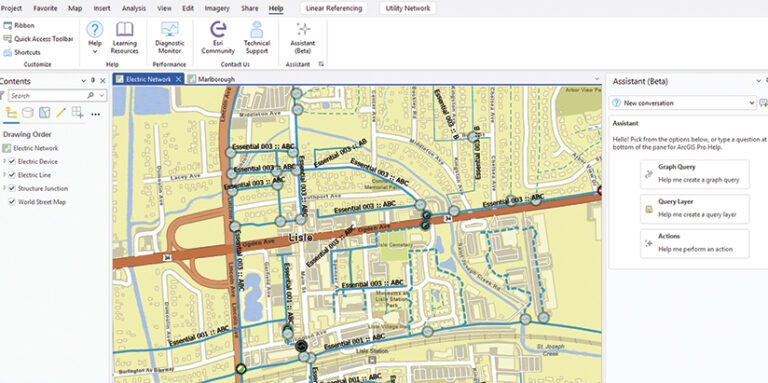Open the Help dropdown arrow
Image resolution: width=768 pixels, height=383 pixels.
tap(95, 51)
